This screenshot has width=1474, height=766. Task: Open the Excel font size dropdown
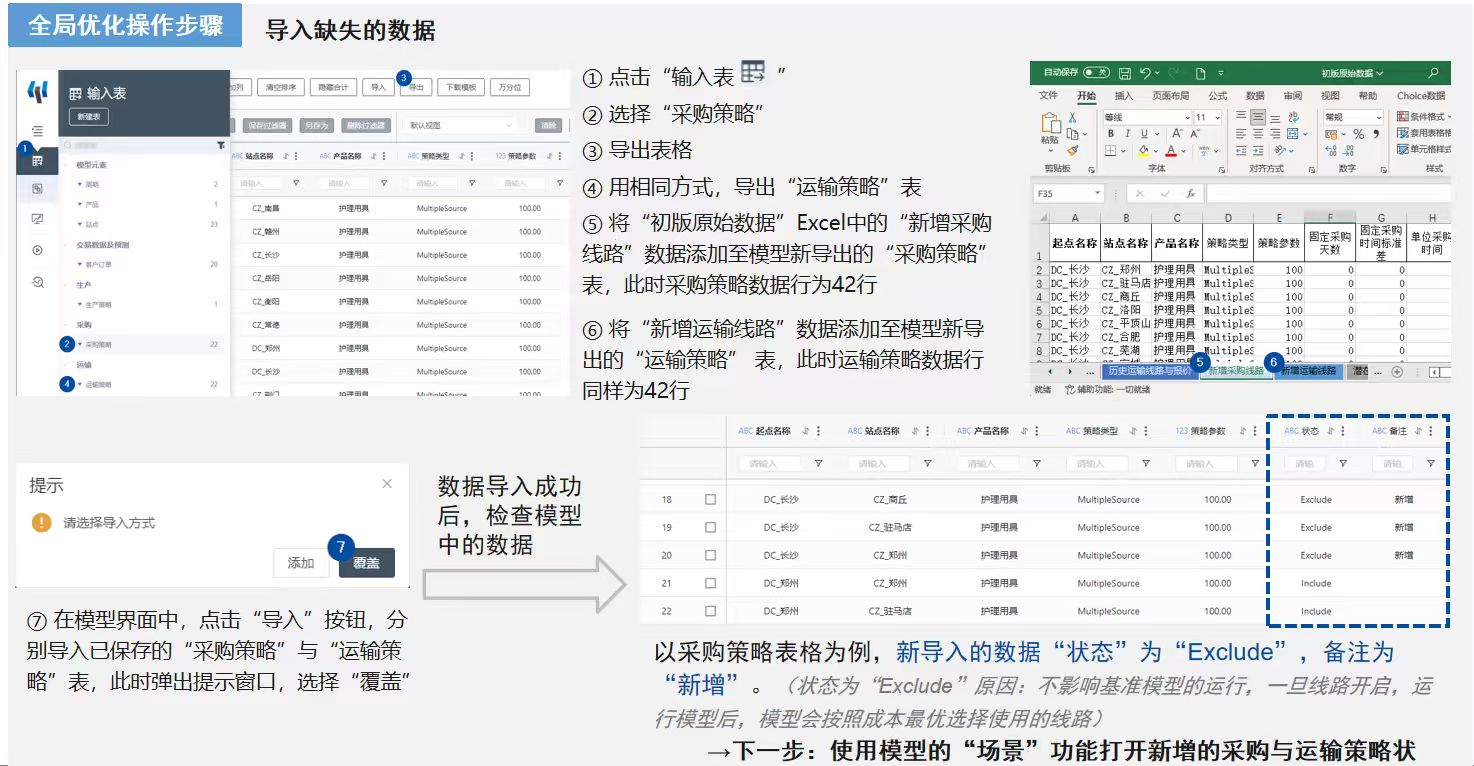(x=1216, y=117)
